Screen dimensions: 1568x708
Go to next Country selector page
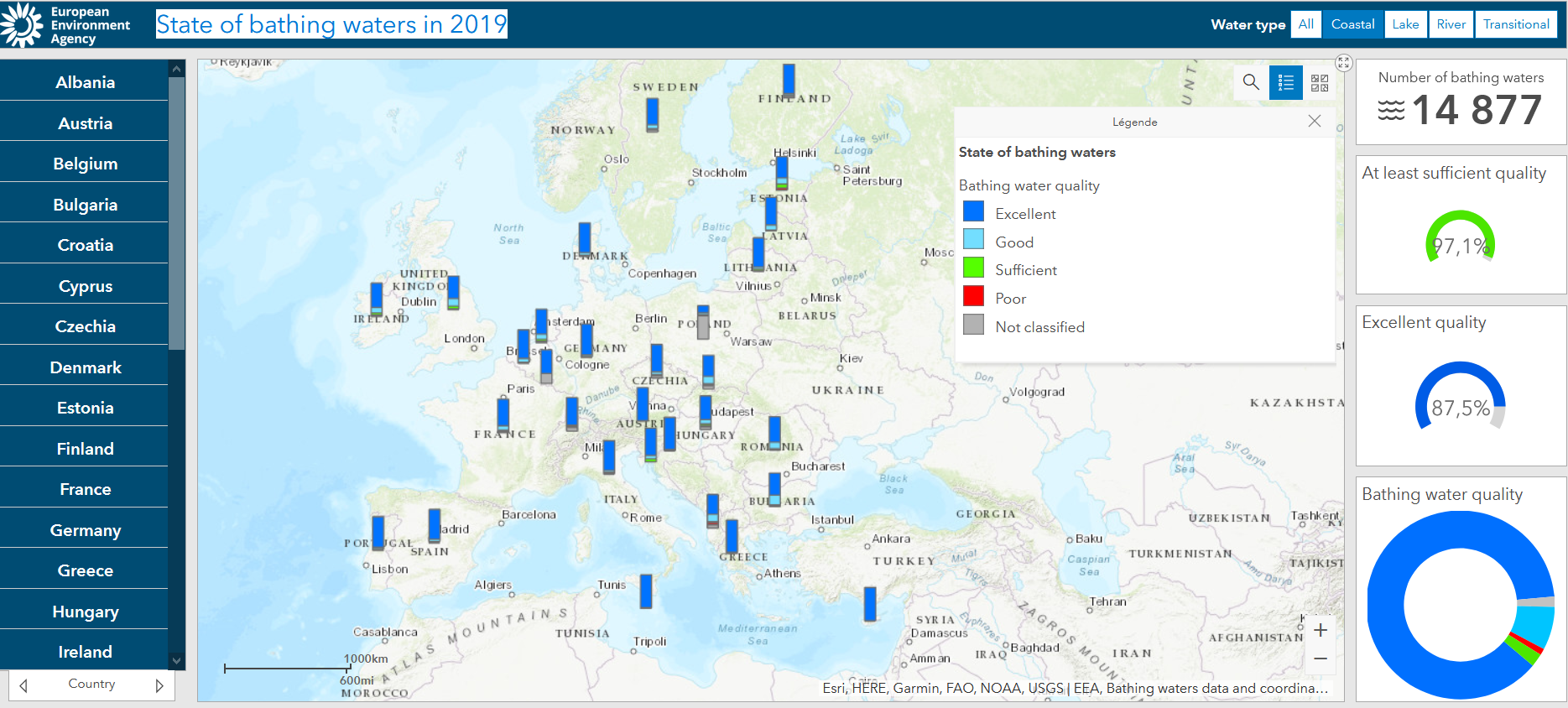click(x=159, y=685)
